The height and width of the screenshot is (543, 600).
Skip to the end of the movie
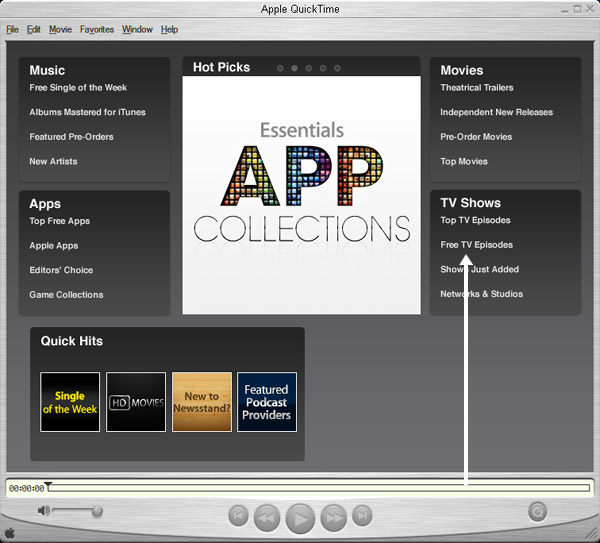point(362,515)
